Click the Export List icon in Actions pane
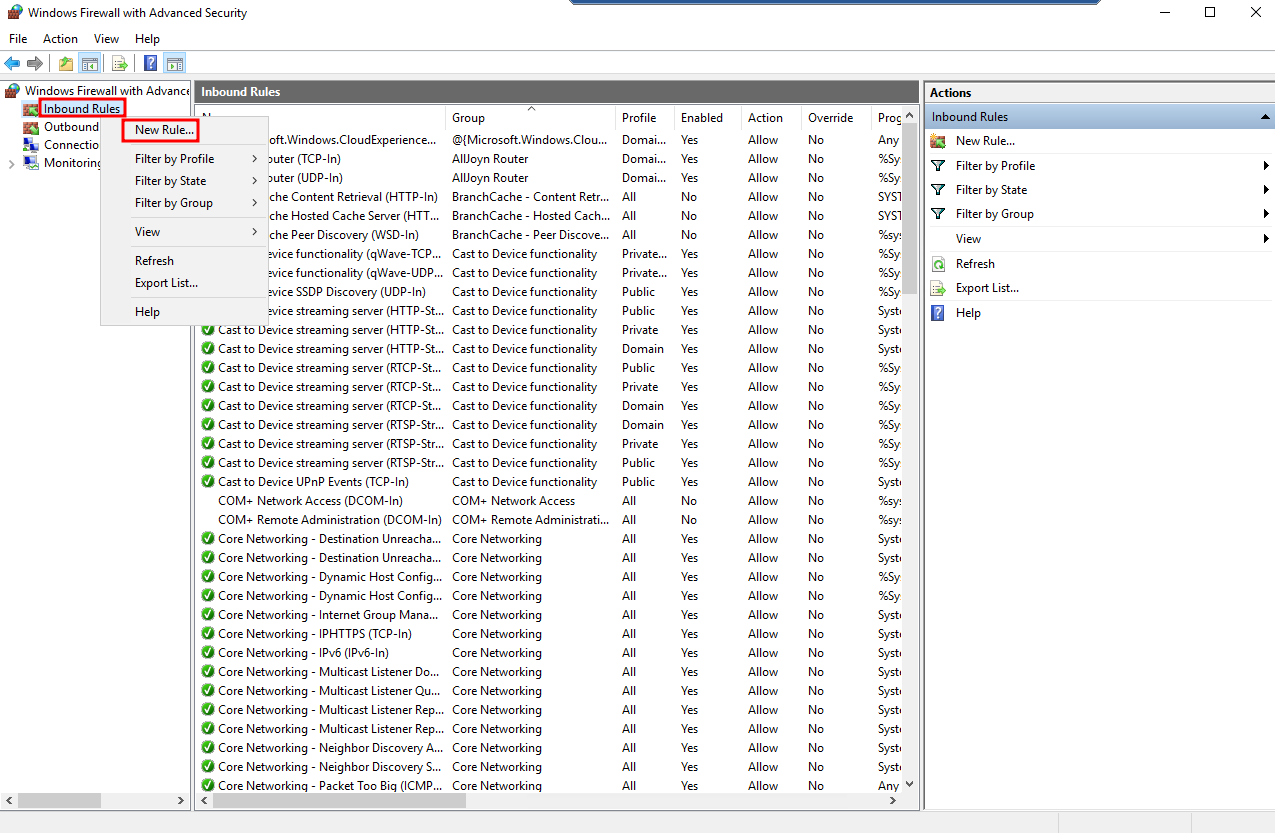 pyautogui.click(x=938, y=288)
